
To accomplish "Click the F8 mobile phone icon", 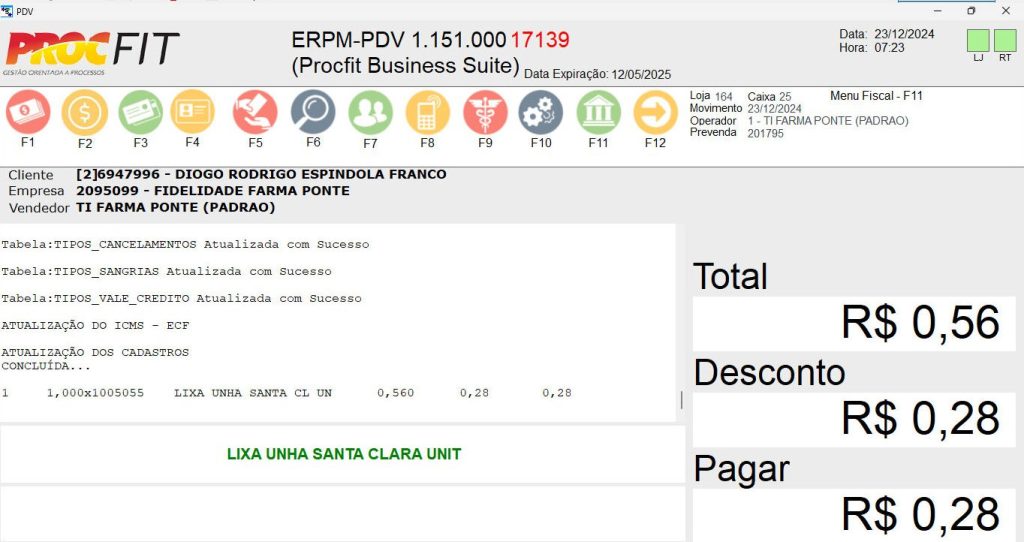I will coord(427,112).
